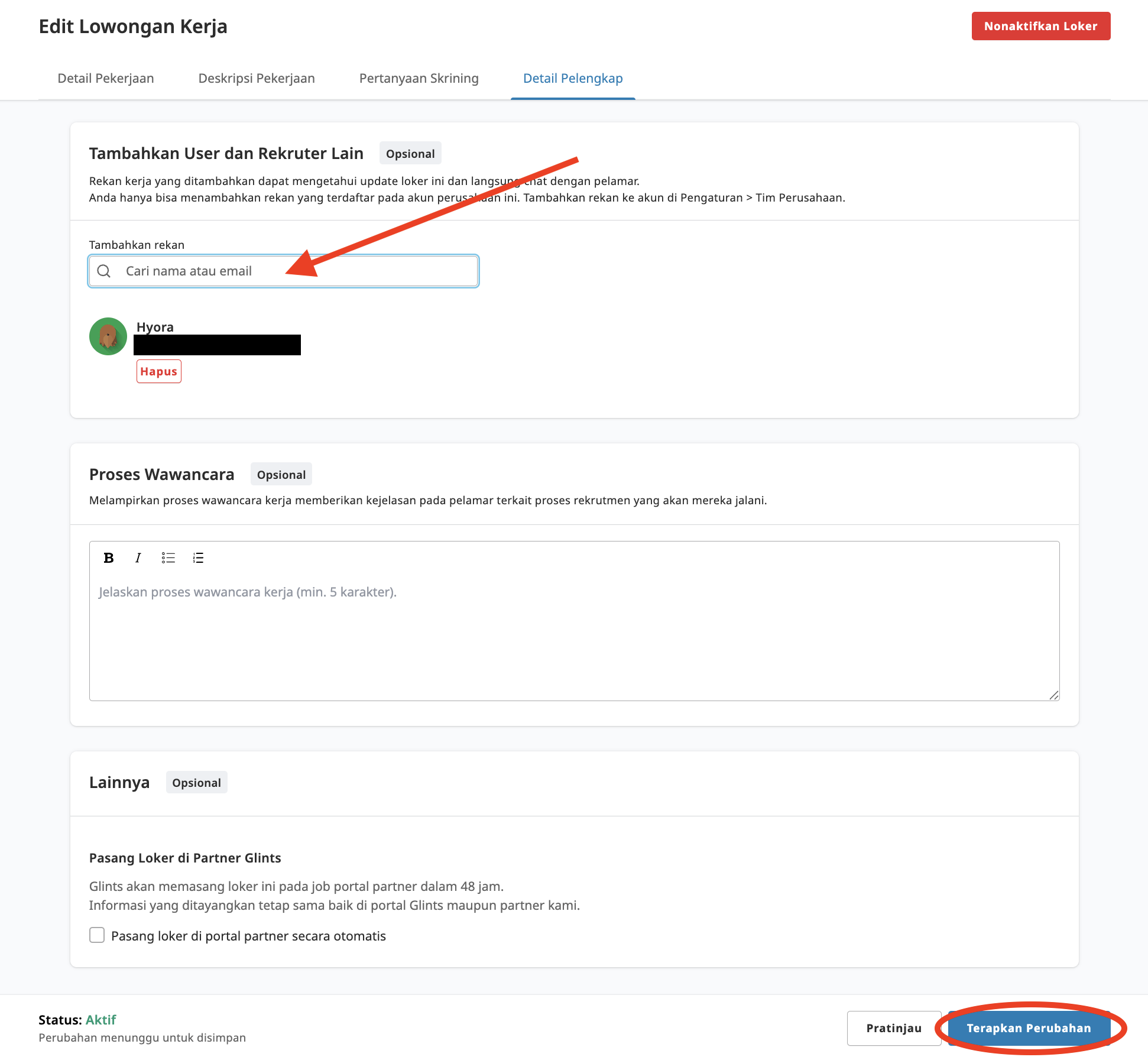Click the Nonaktifkan Loker button
Image resolution: width=1148 pixels, height=1057 pixels.
click(1040, 26)
